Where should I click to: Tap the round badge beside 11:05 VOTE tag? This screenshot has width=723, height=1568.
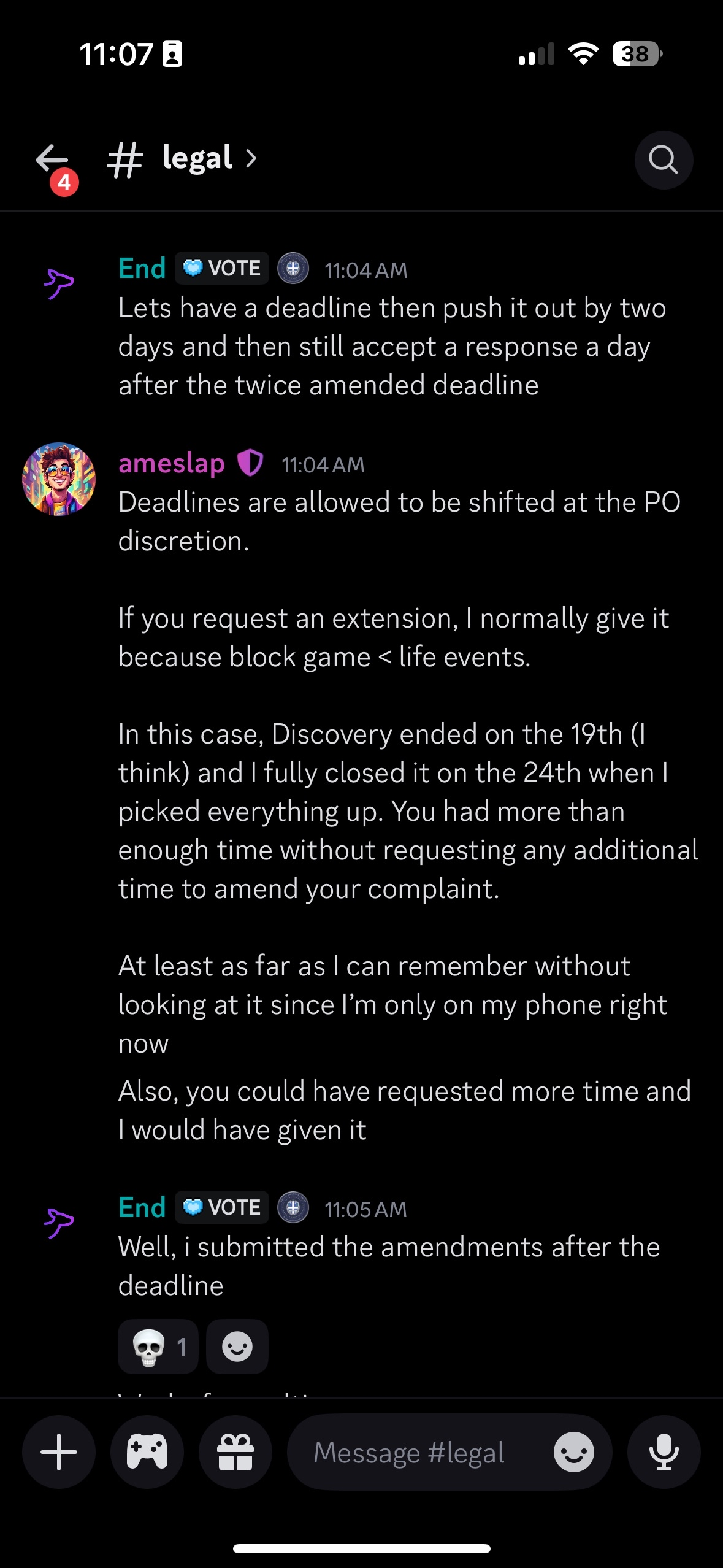[293, 1207]
